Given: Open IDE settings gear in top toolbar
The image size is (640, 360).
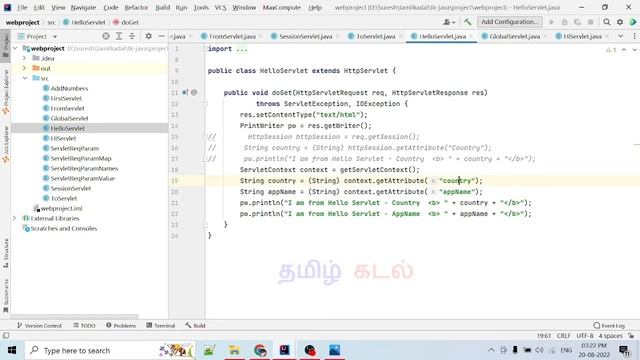Looking at the screenshot, I should (x=620, y=22).
